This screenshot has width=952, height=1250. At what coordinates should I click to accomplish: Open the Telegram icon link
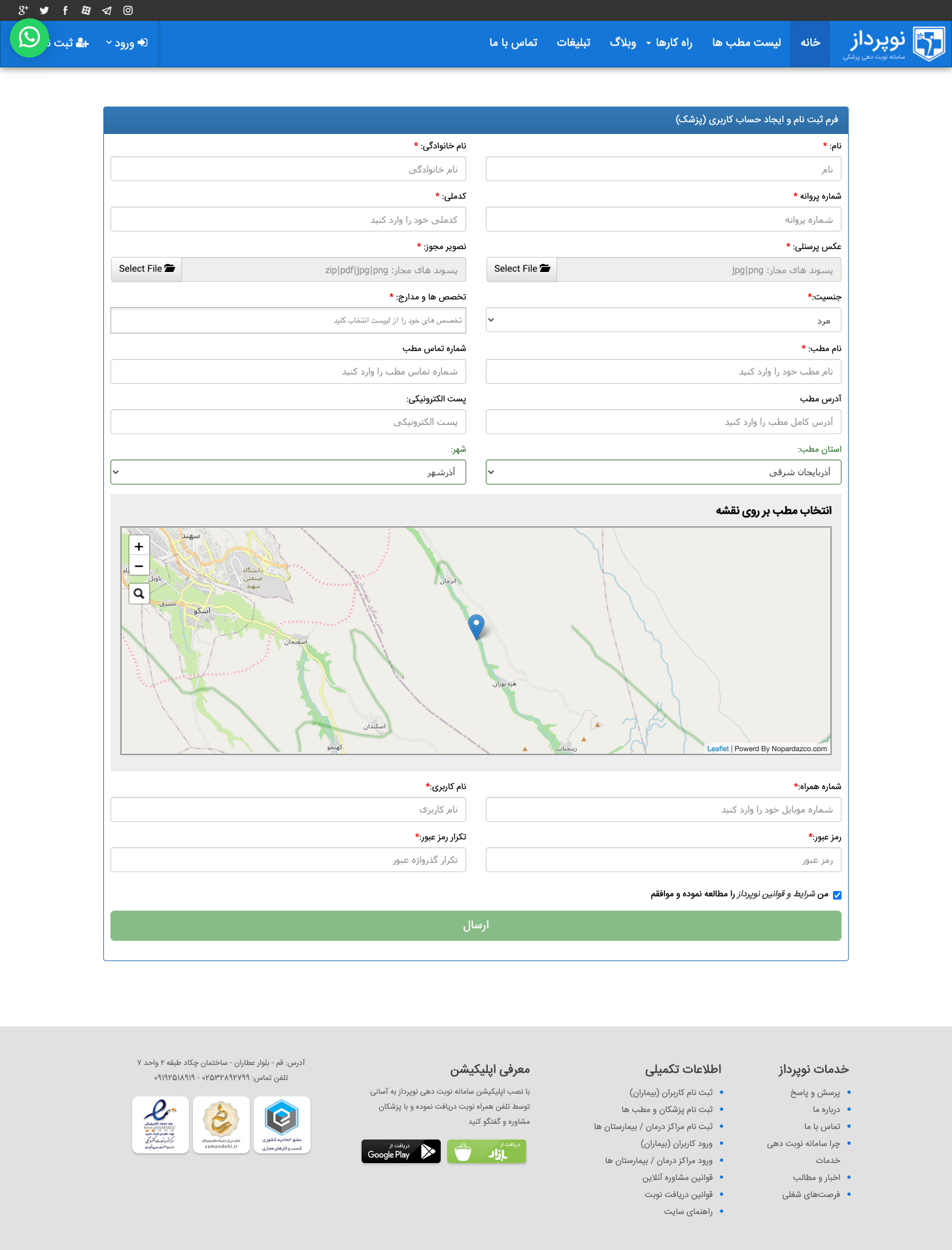pos(107,10)
